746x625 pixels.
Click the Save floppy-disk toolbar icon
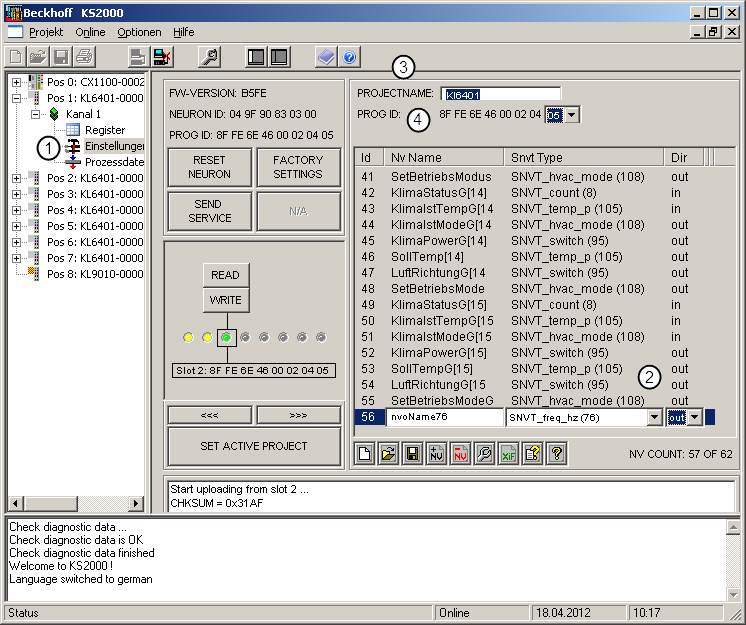(x=61, y=57)
